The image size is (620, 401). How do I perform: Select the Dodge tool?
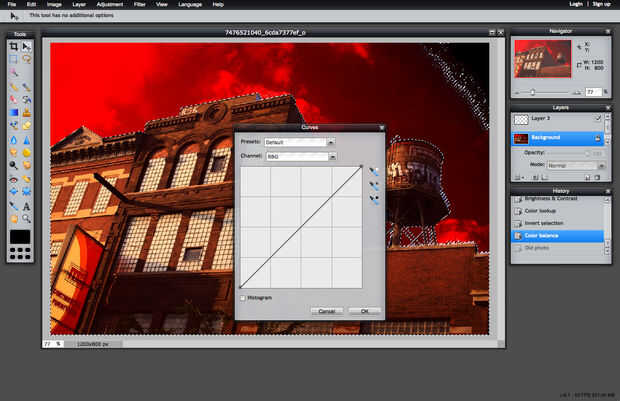pyautogui.click(x=13, y=165)
